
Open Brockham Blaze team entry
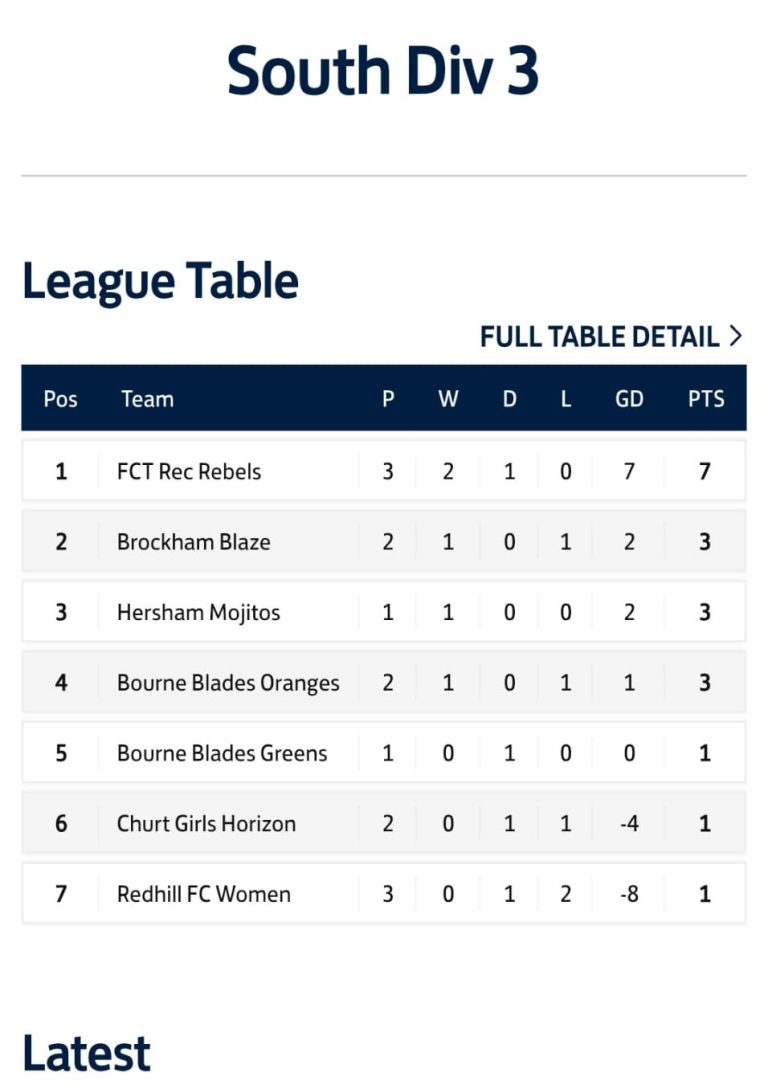(x=193, y=542)
